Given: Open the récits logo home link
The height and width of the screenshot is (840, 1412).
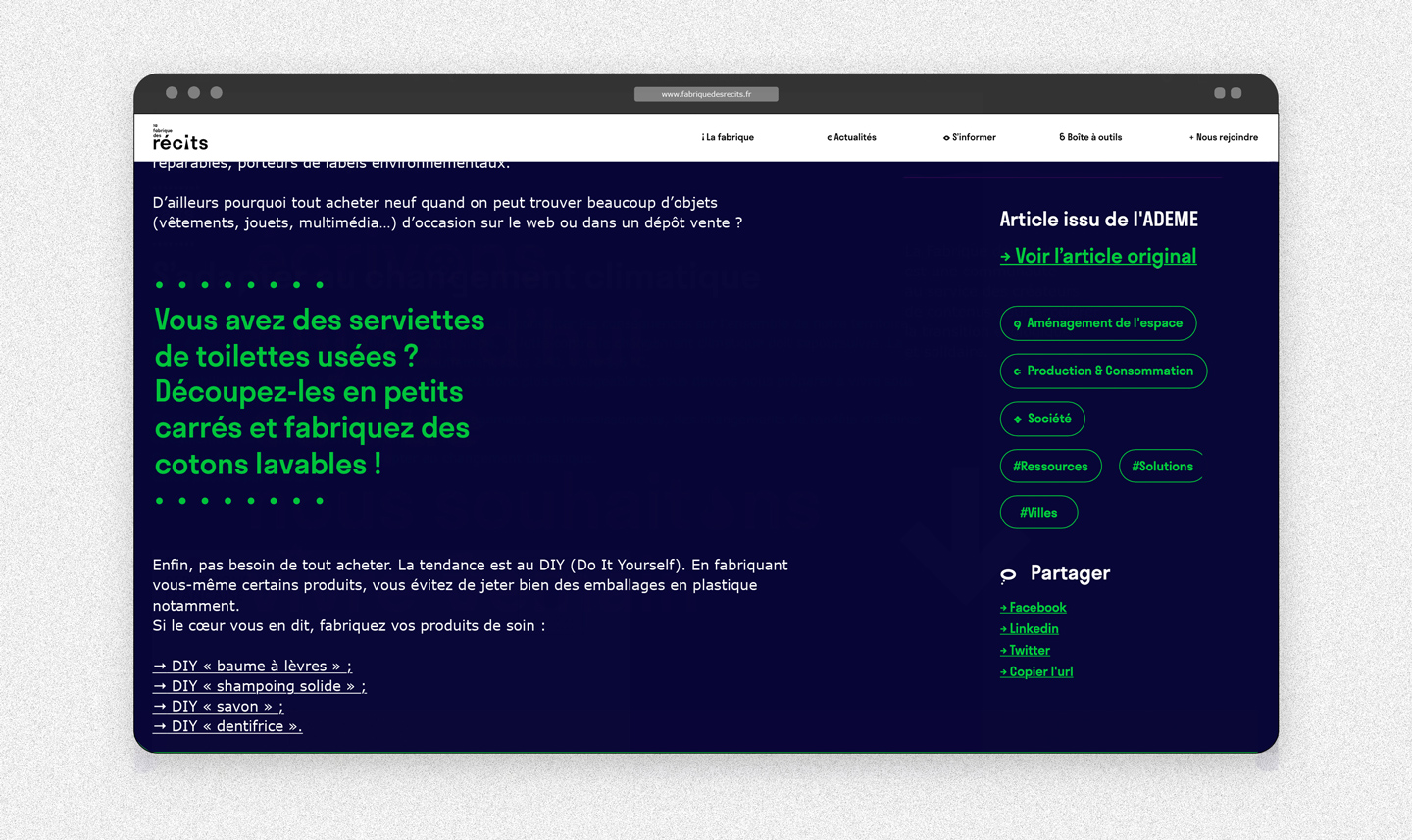Looking at the screenshot, I should click(x=180, y=137).
